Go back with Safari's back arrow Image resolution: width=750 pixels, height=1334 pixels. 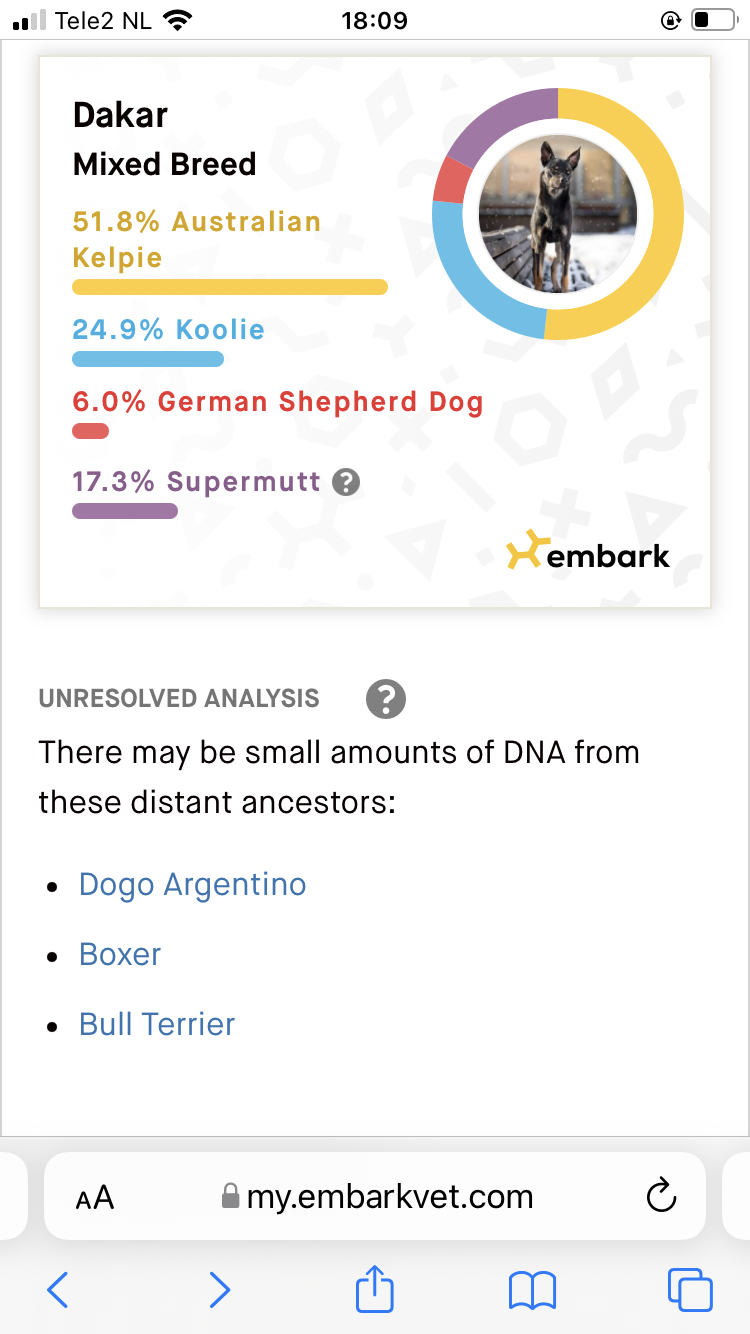tap(58, 1290)
